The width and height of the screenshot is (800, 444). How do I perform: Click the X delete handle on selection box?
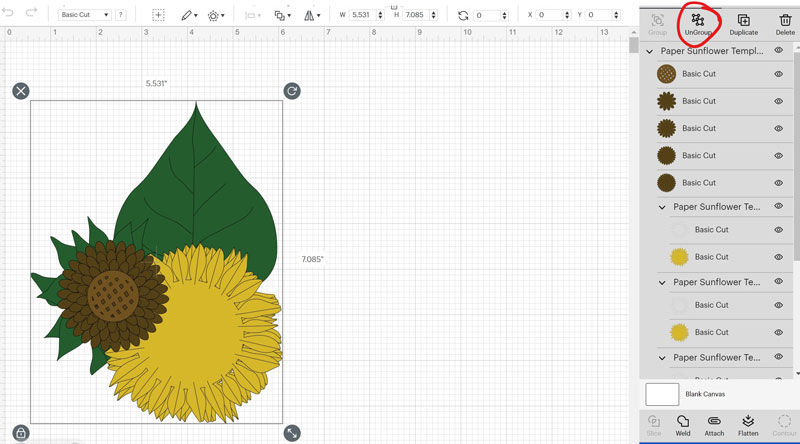pos(21,91)
